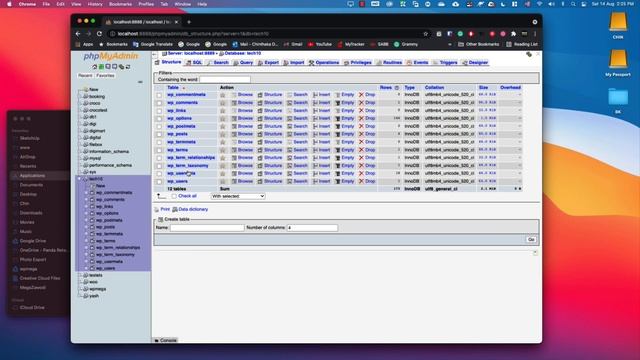Click favorite star for wp_commentmeta
Screen dimensions: 640x360
222,95
